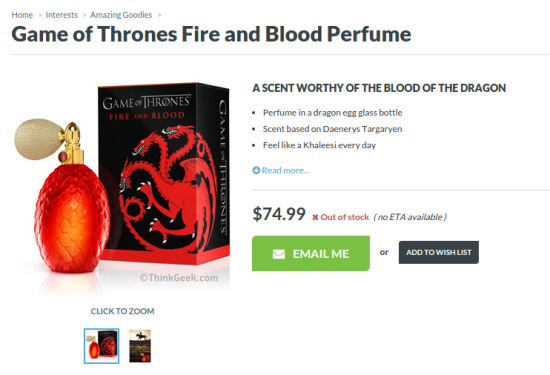The image size is (550, 375).
Task: Select the perfume bottle thumbnail
Action: [101, 346]
